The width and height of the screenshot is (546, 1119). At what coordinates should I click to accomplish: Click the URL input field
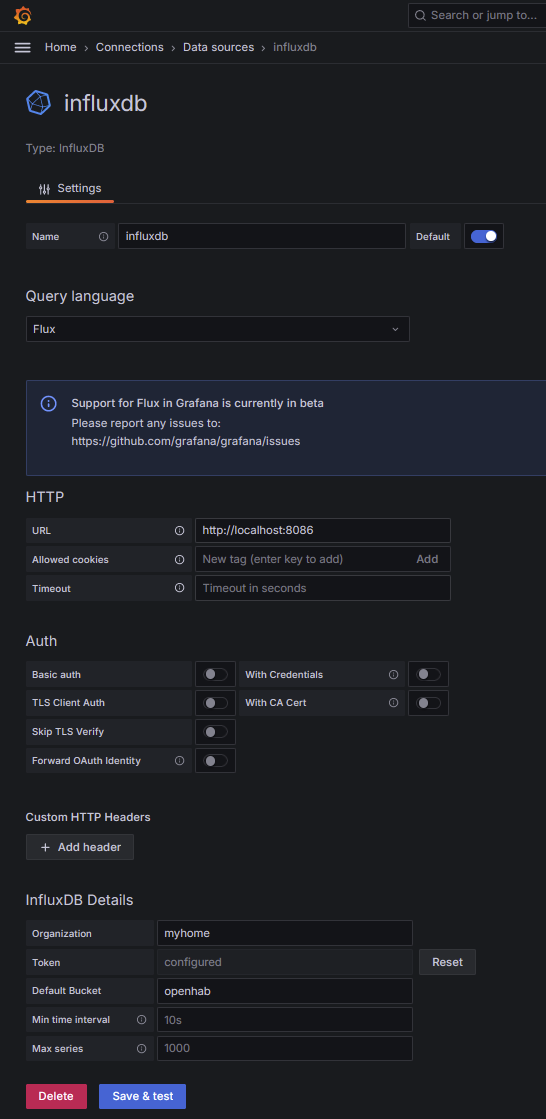pos(323,530)
